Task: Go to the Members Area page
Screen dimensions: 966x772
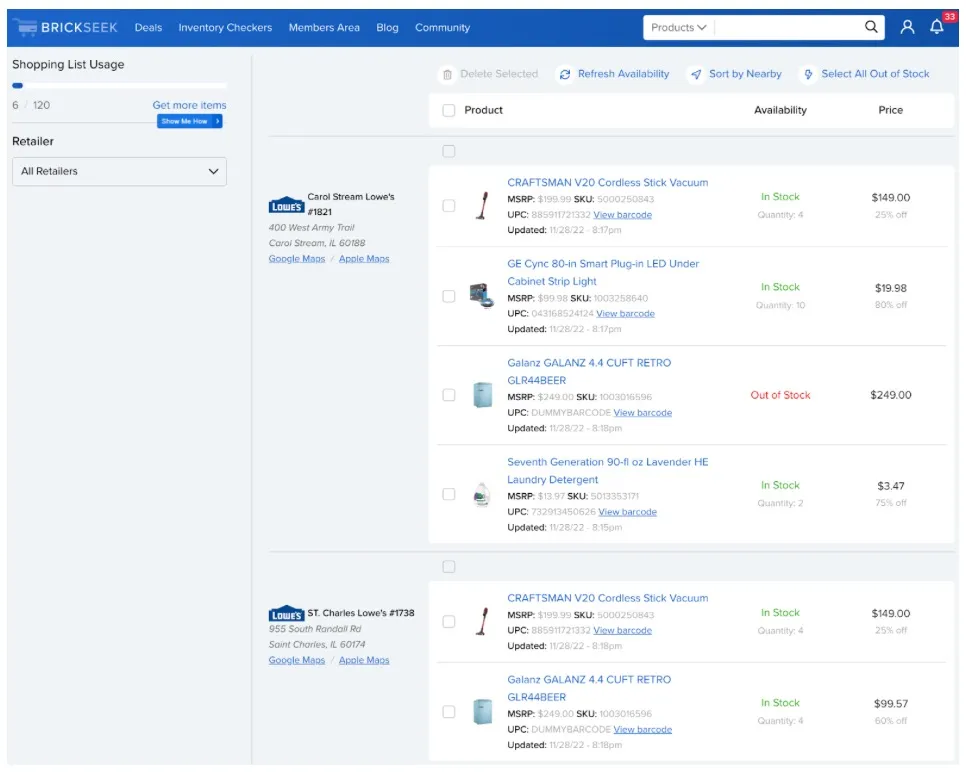Action: (324, 27)
